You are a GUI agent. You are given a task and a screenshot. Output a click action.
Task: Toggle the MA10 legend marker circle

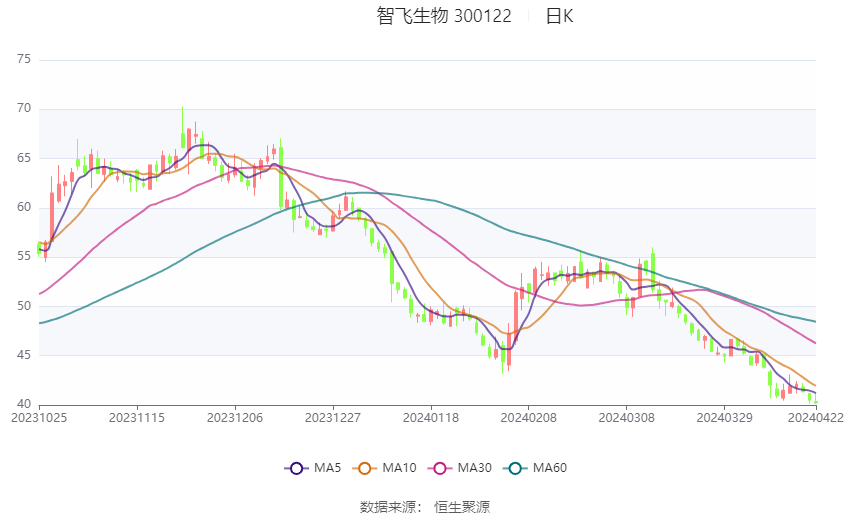click(x=364, y=468)
